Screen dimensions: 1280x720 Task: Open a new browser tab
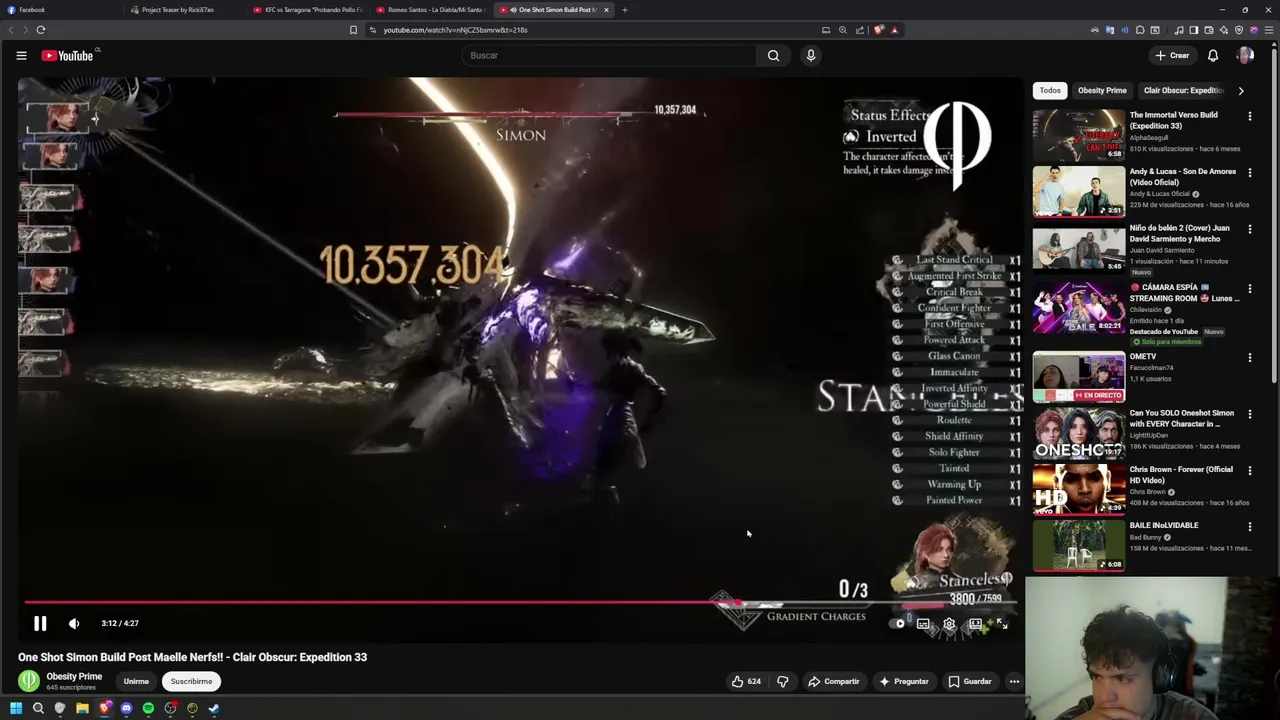click(624, 10)
